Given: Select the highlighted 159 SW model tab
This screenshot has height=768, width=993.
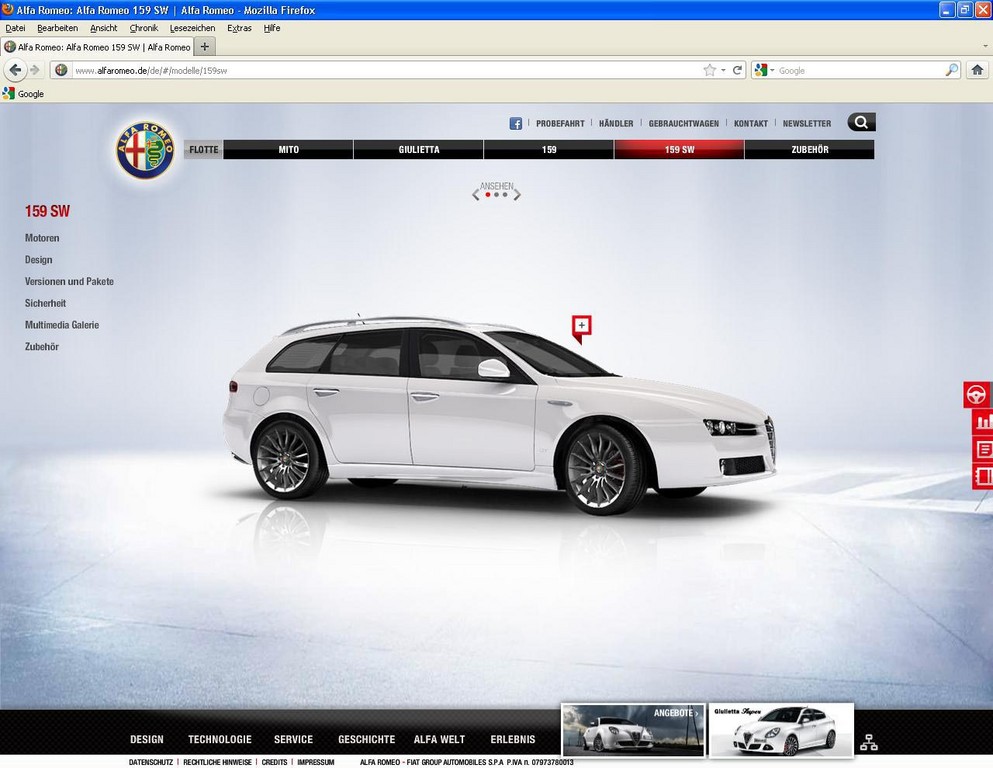Looking at the screenshot, I should (680, 149).
